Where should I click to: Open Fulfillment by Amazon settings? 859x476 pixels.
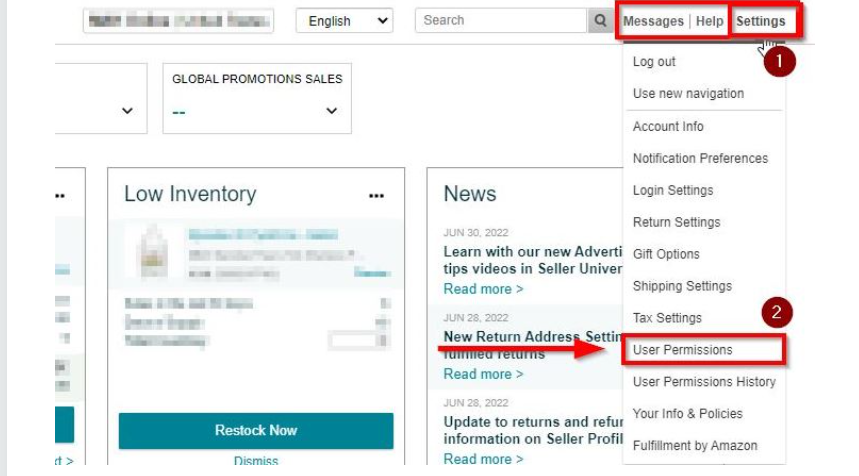(695, 446)
